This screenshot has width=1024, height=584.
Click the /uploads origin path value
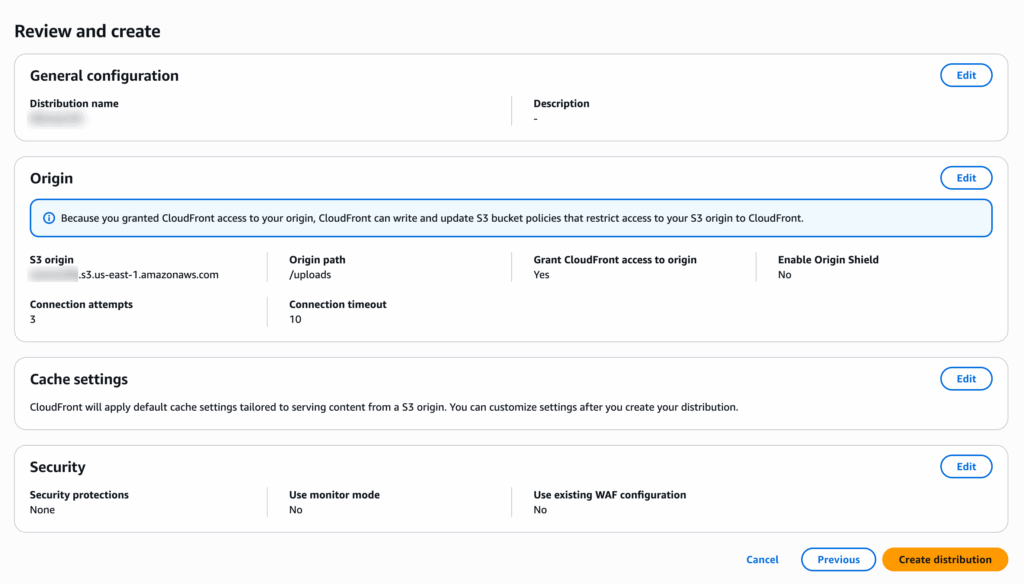pyautogui.click(x=310, y=274)
